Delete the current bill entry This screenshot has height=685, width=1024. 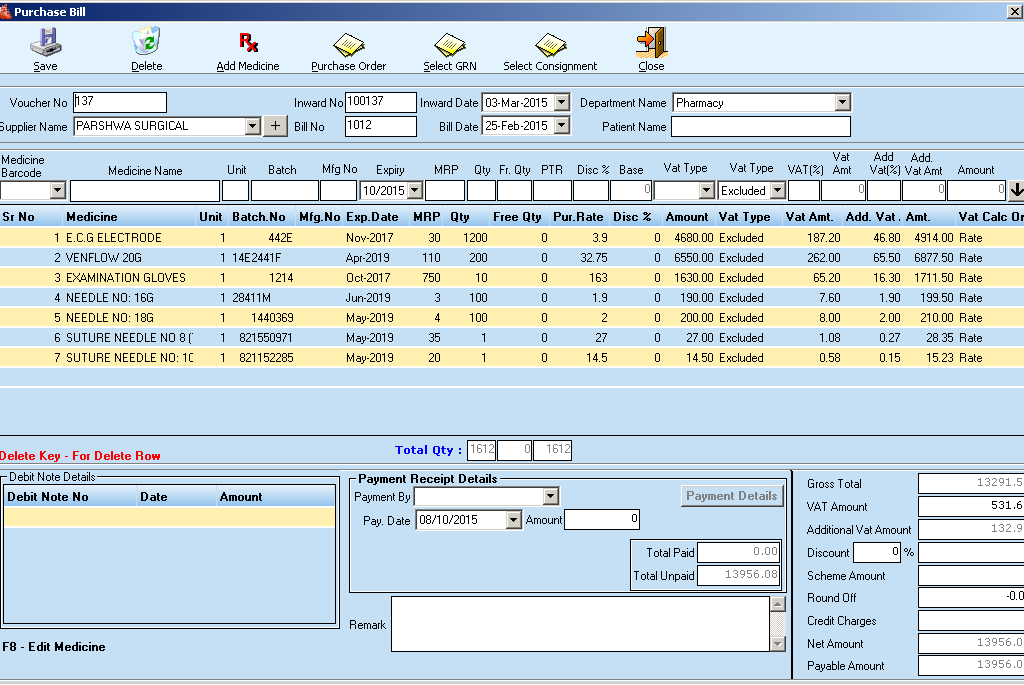pos(146,48)
